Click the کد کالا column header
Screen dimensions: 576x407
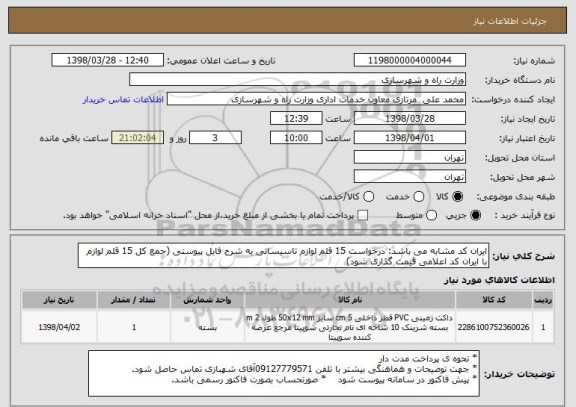tap(494, 300)
